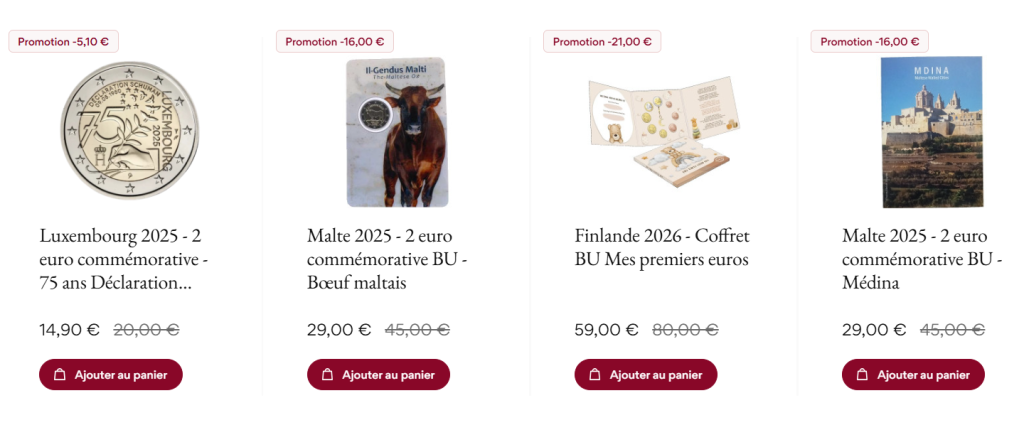1024x425 pixels.
Task: Open Luxembourg 2025 2 euro commémorative title
Action: click(x=124, y=259)
